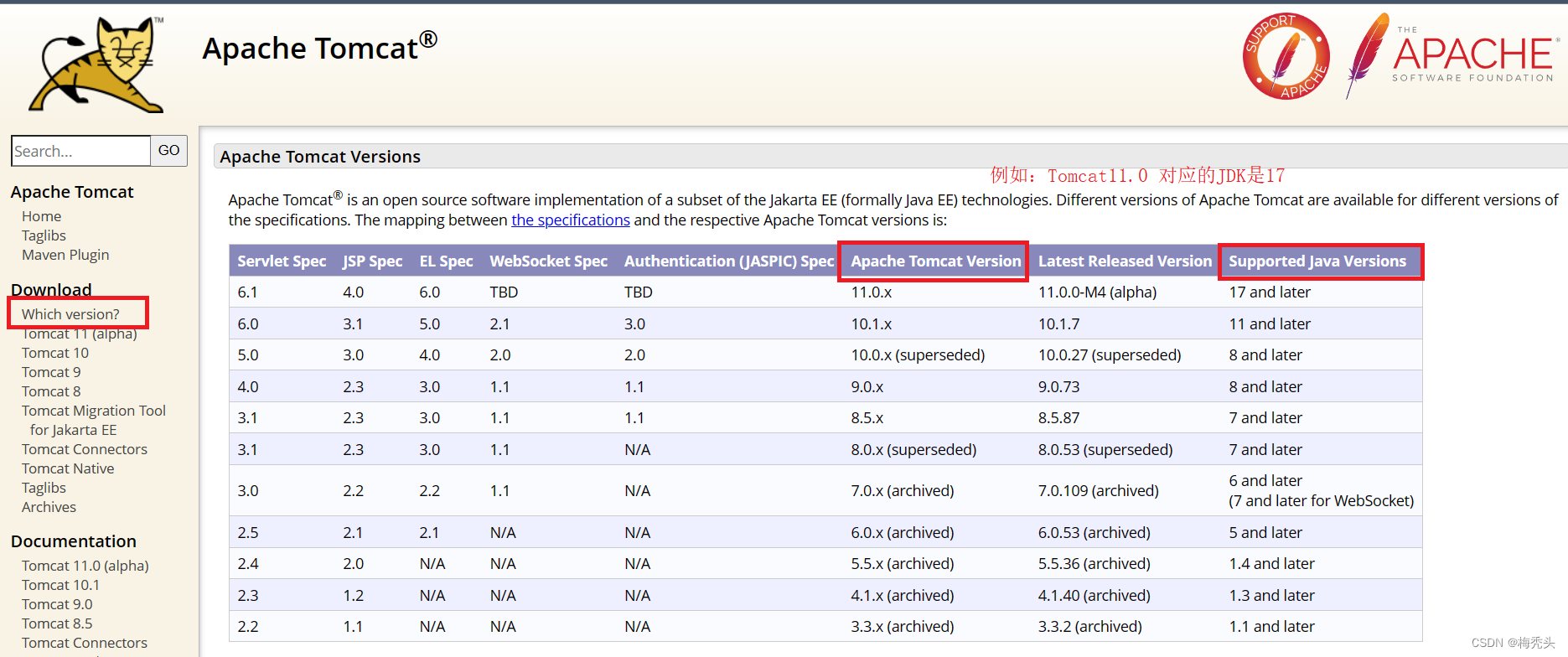Open Tomcat 11 (alpha) download link
The width and height of the screenshot is (1568, 657).
(80, 334)
